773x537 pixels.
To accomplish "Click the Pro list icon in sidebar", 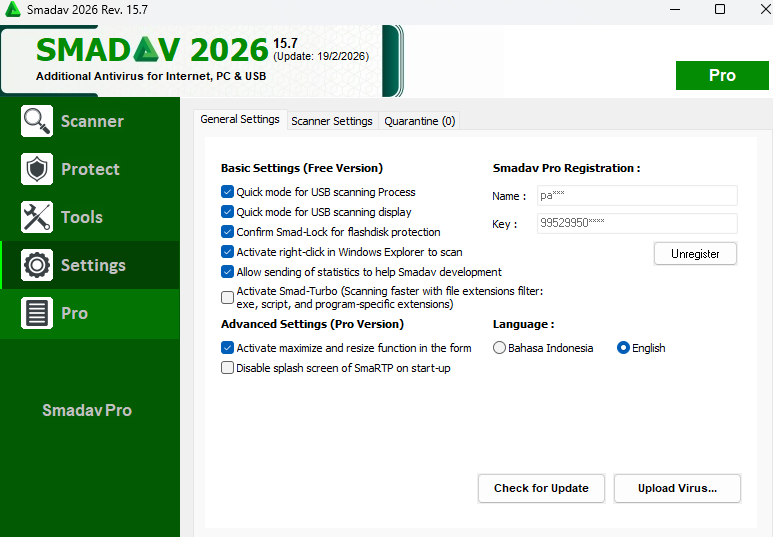I will 37,313.
